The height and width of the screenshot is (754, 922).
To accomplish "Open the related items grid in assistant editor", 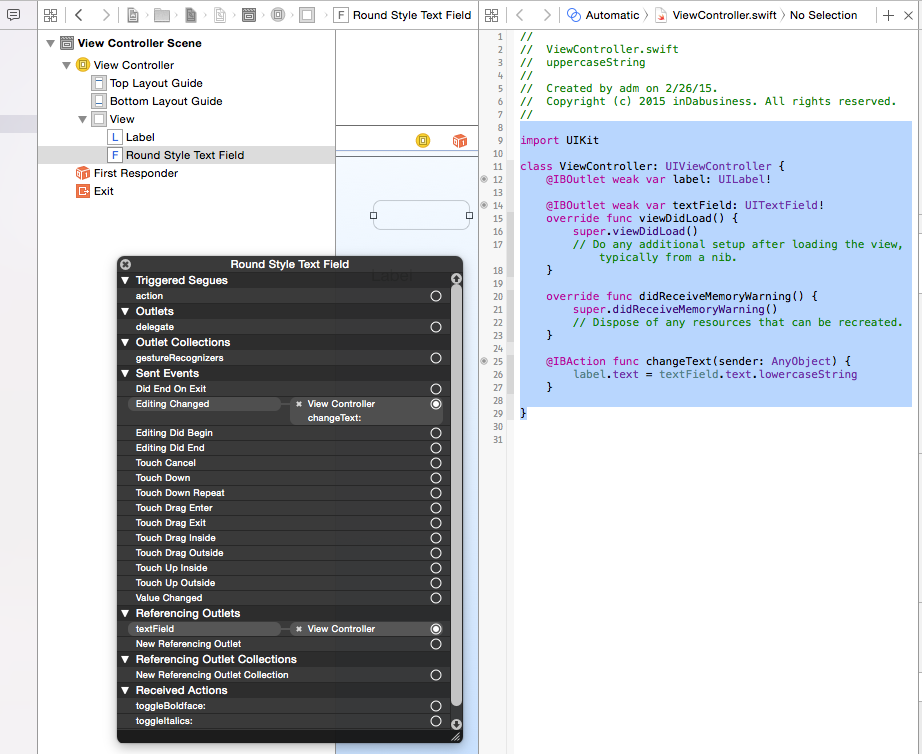I will click(x=490, y=15).
